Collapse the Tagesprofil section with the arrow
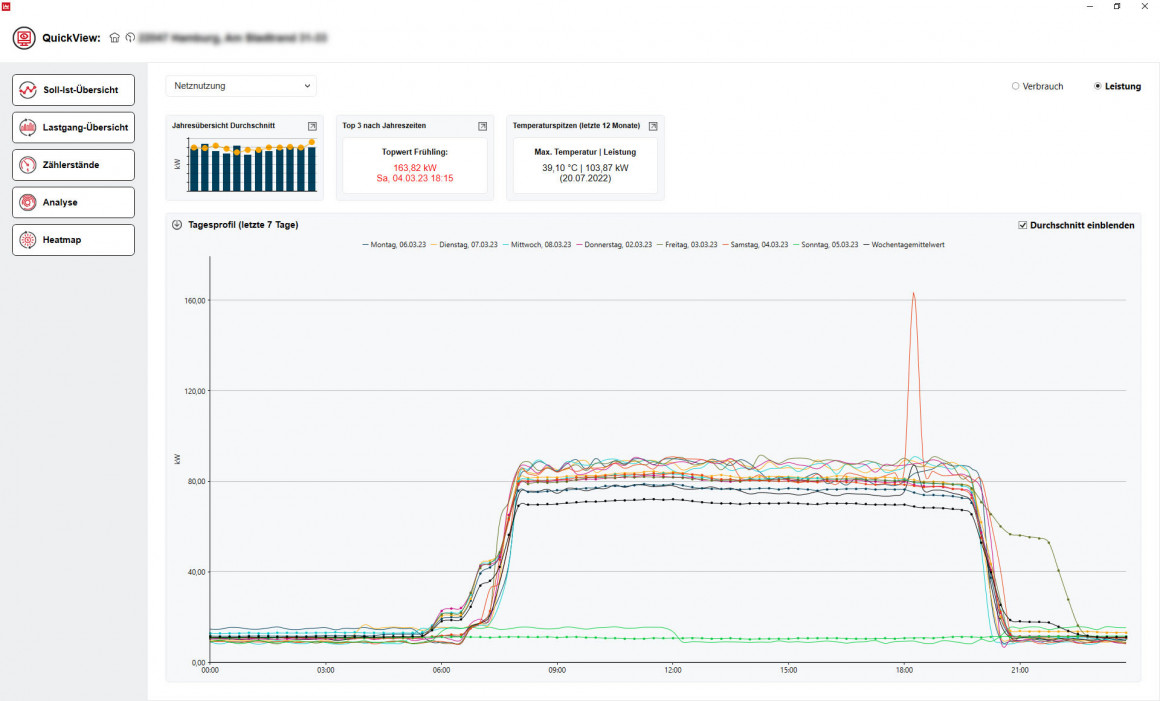Image resolution: width=1160 pixels, height=701 pixels. click(x=177, y=225)
